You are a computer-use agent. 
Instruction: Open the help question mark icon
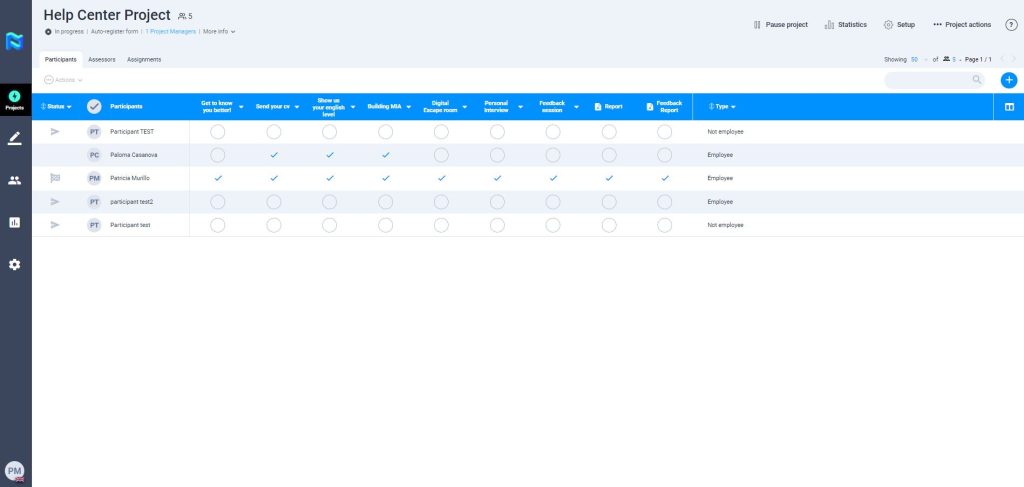pos(1010,25)
